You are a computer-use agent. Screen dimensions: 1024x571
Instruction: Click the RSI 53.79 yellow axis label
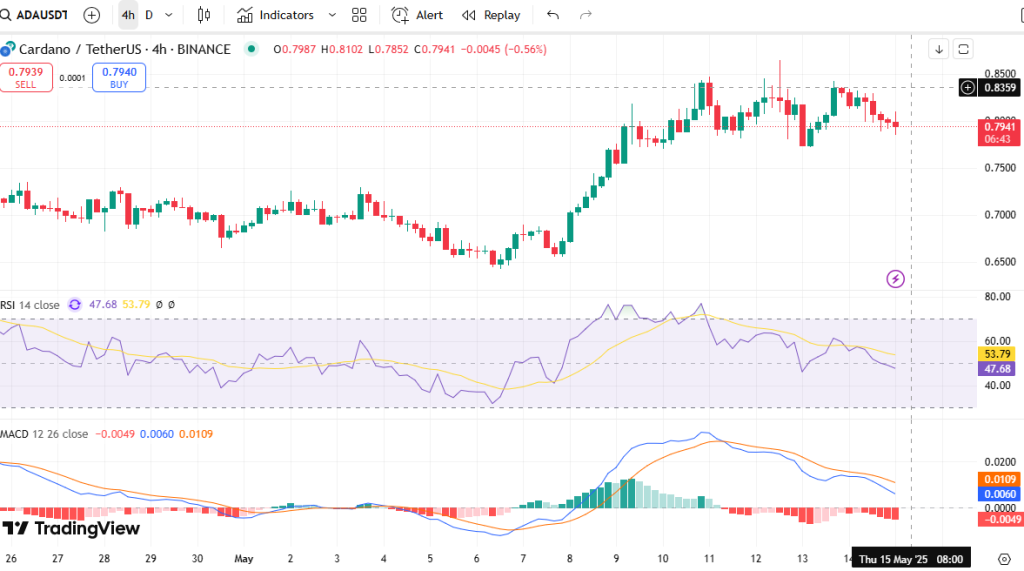(997, 354)
